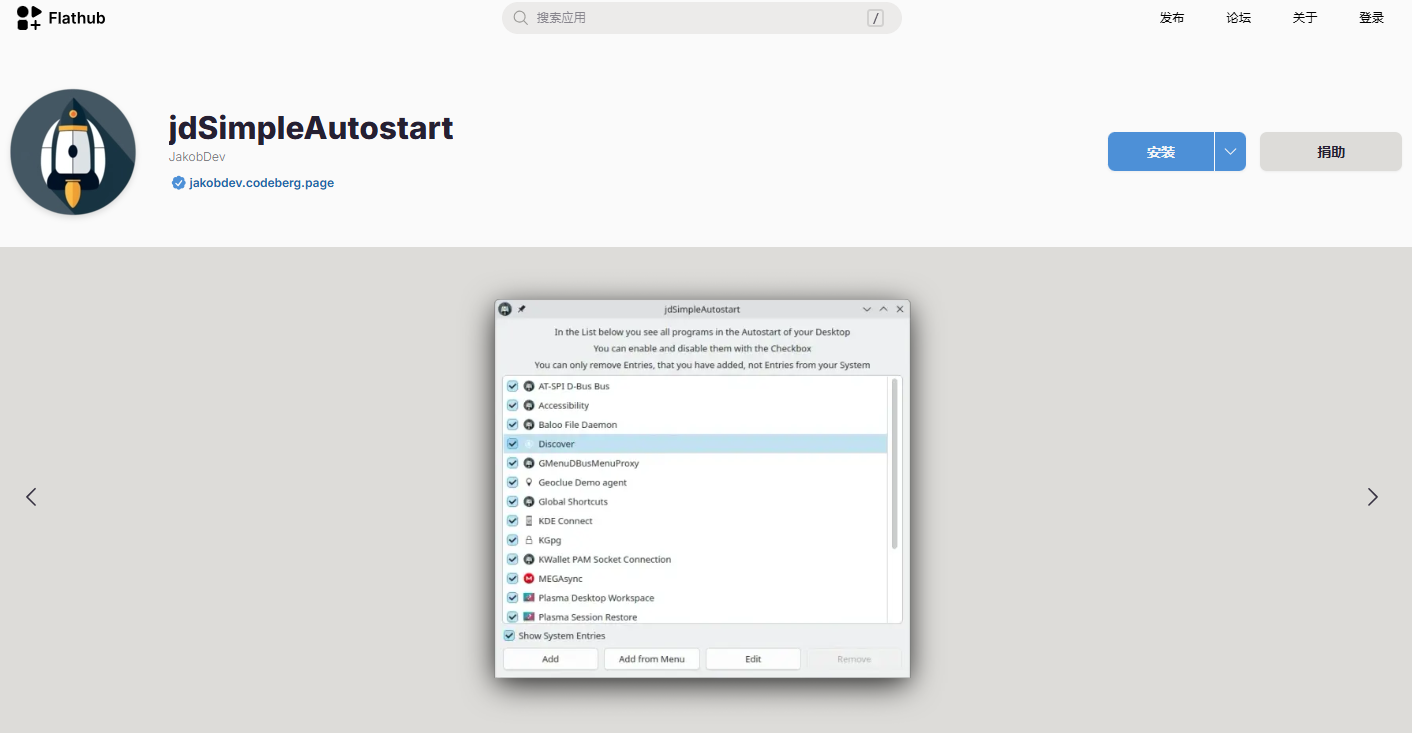Click the Flathub wordmark text

click(77, 18)
